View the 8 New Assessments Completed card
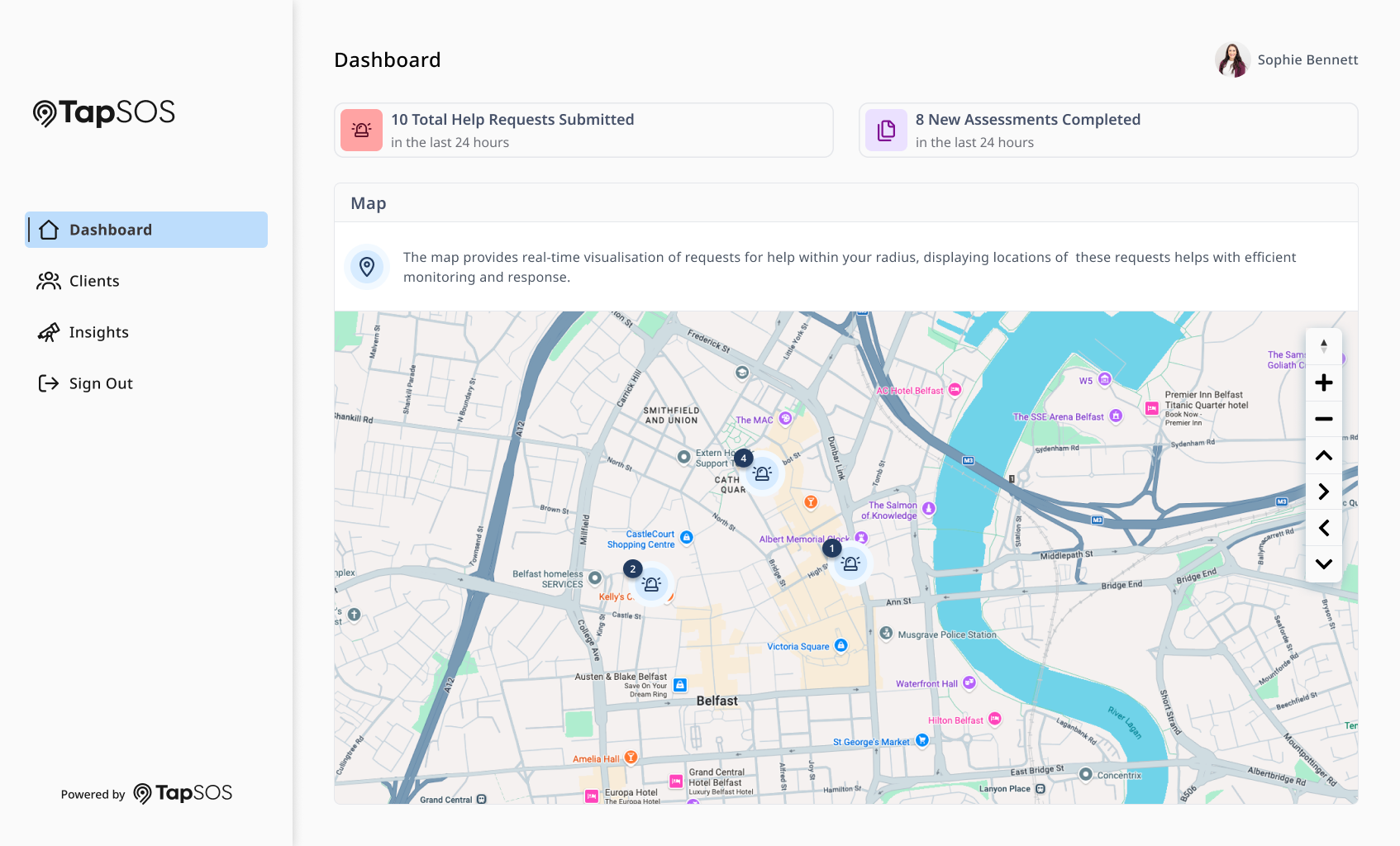The height and width of the screenshot is (846, 1400). (x=1108, y=130)
